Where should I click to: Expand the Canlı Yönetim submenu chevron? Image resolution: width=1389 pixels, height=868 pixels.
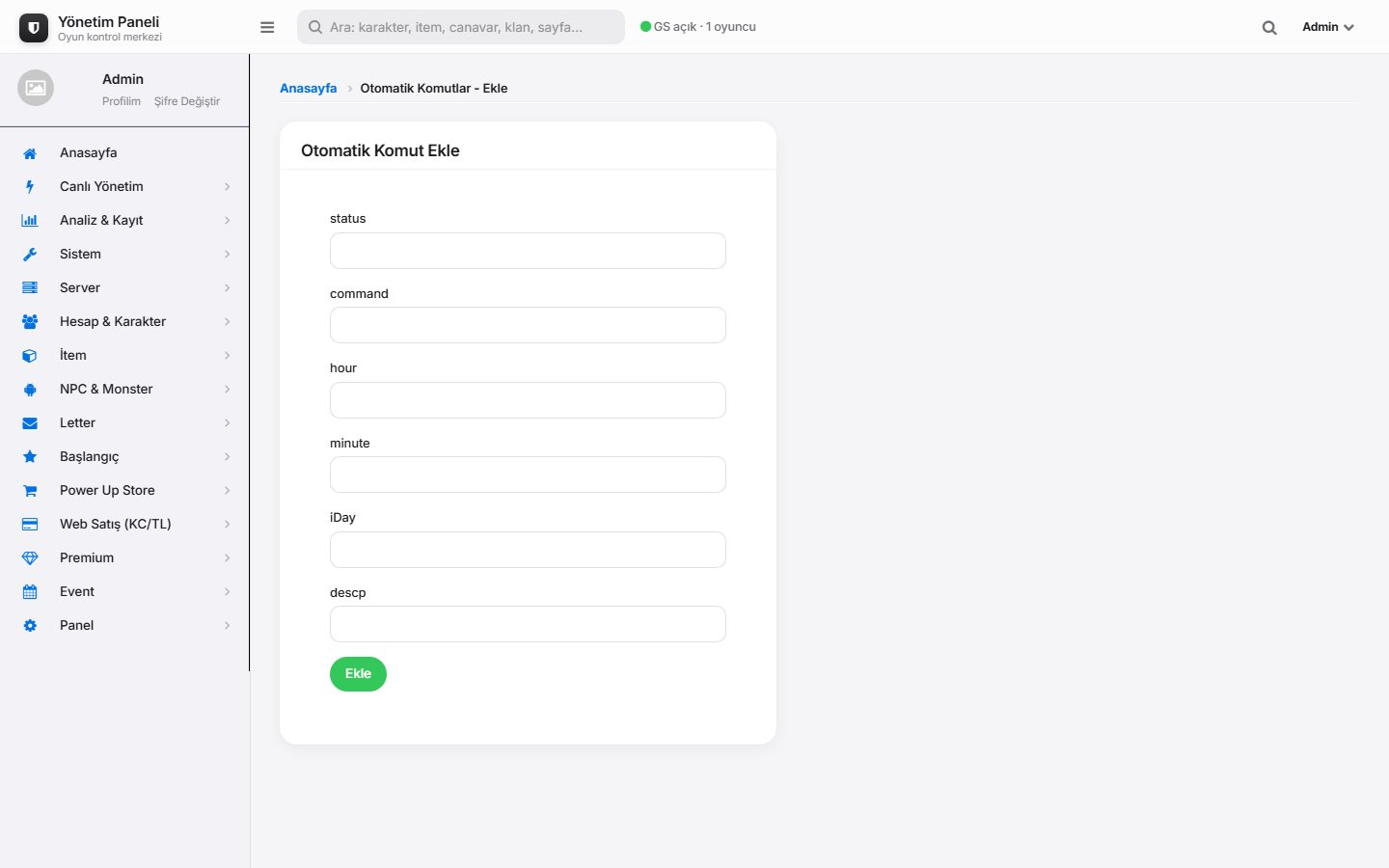coord(228,187)
